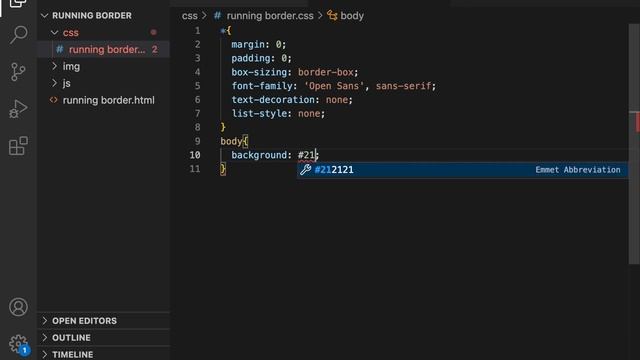Open the Search view in the activity bar

18,35
